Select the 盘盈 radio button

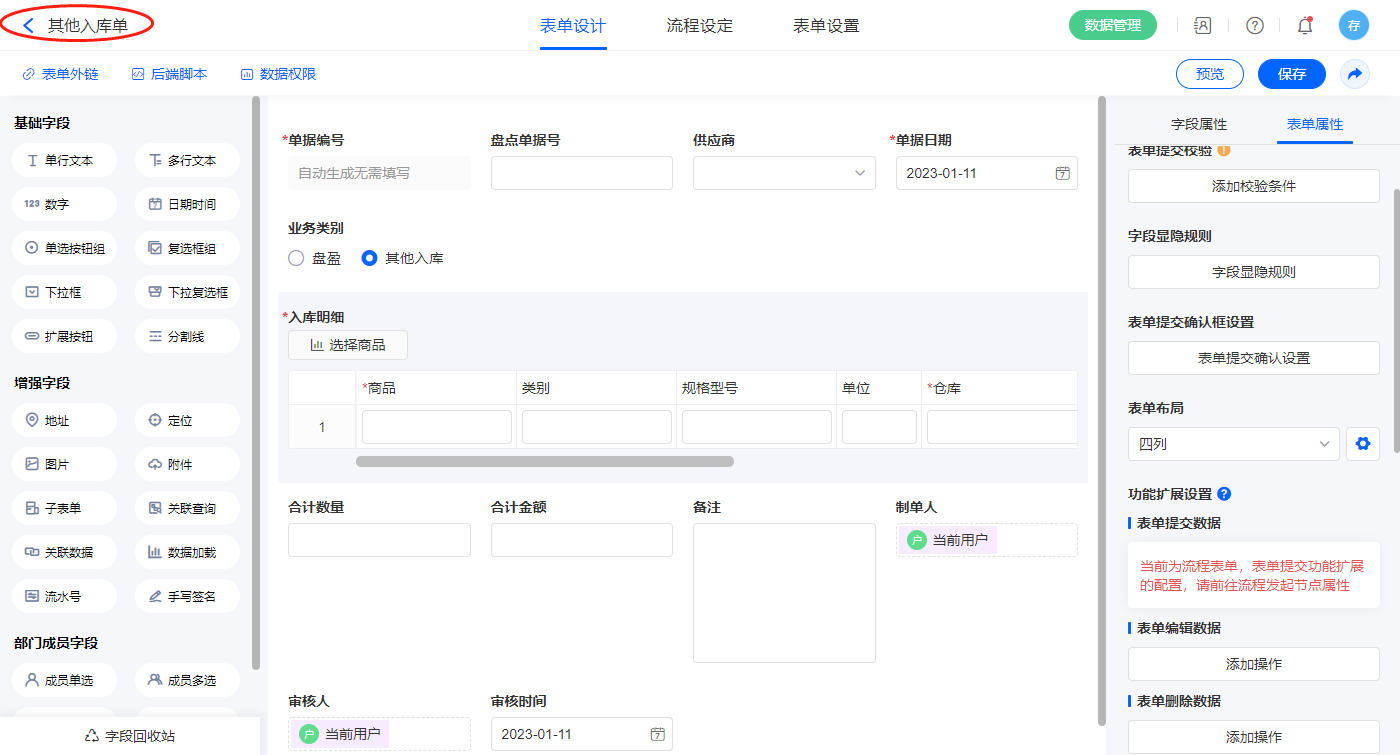(x=296, y=258)
